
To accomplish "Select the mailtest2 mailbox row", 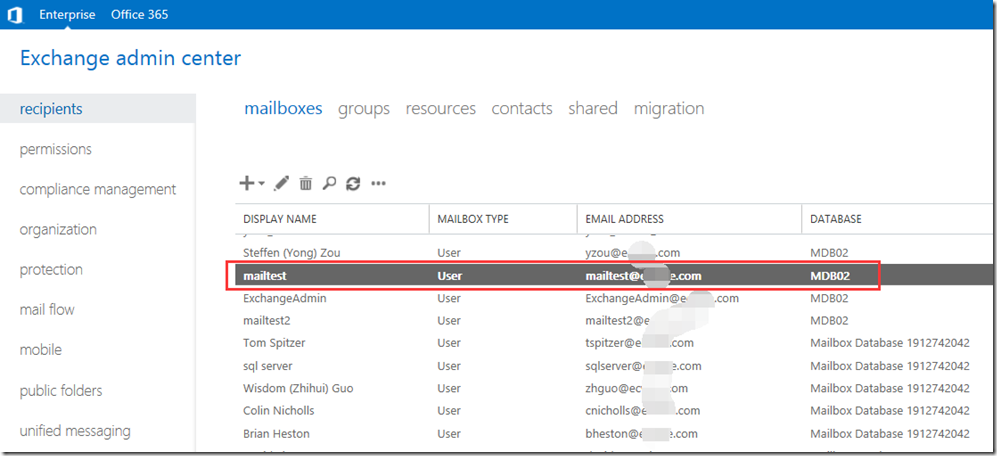I will click(613, 321).
